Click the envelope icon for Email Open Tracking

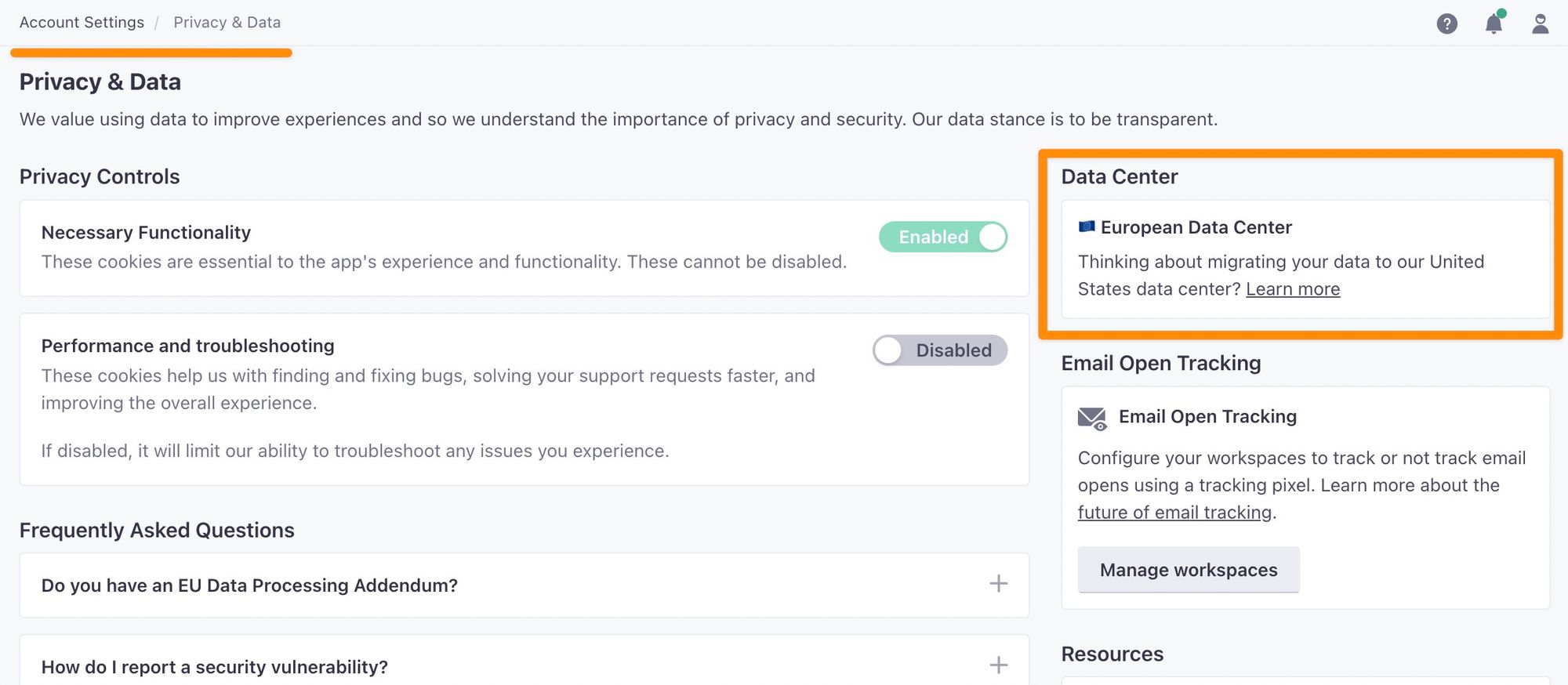pyautogui.click(x=1091, y=418)
